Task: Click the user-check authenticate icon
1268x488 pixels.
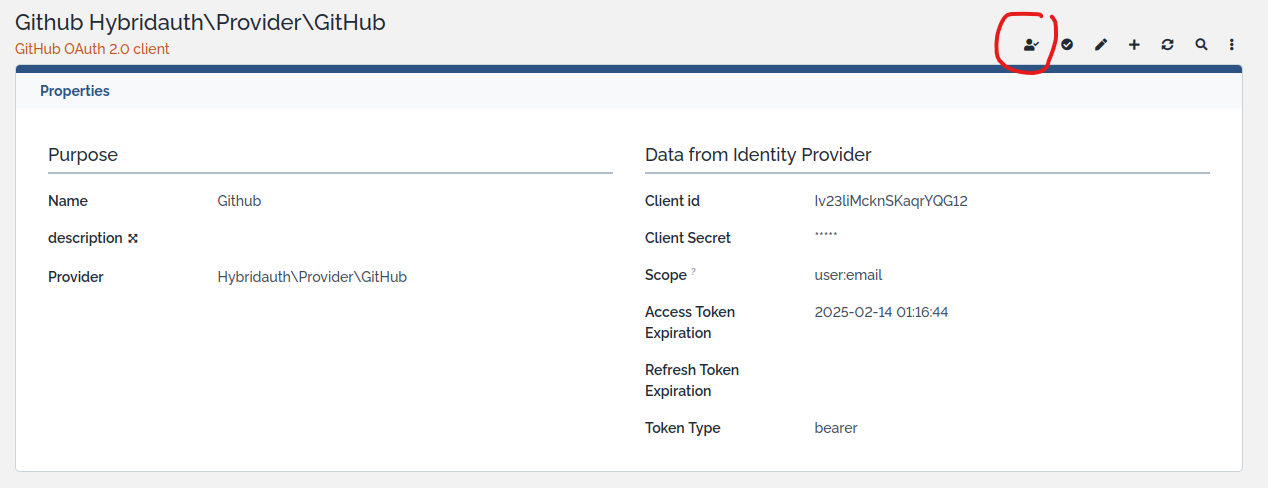Action: click(1031, 45)
